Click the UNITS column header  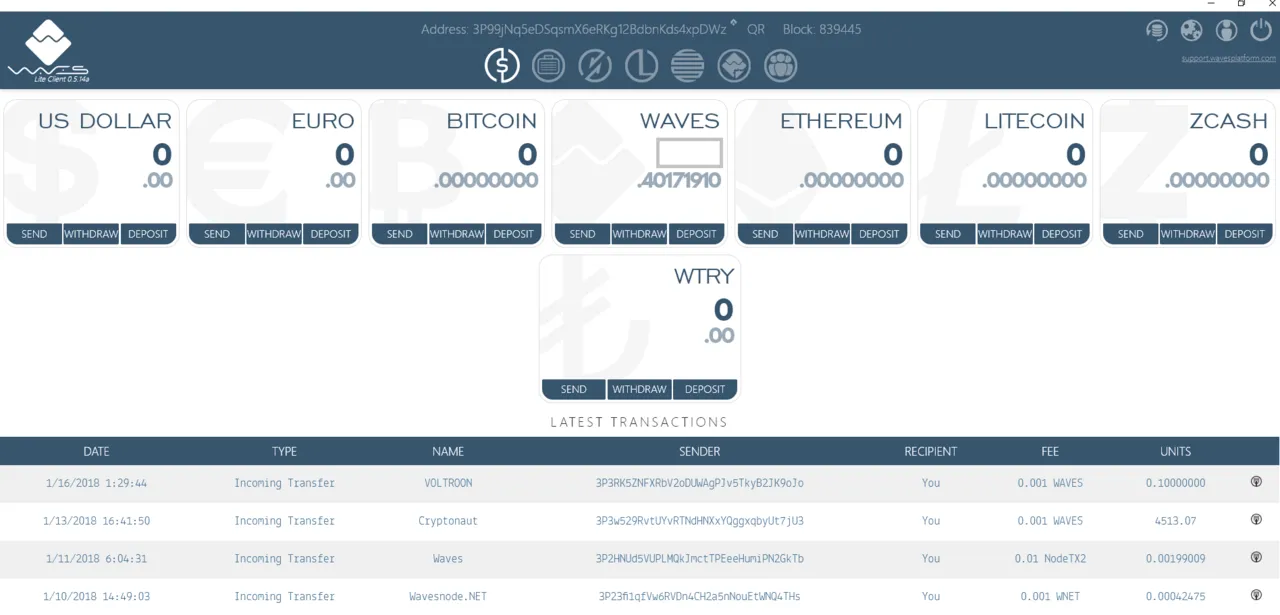click(x=1176, y=452)
